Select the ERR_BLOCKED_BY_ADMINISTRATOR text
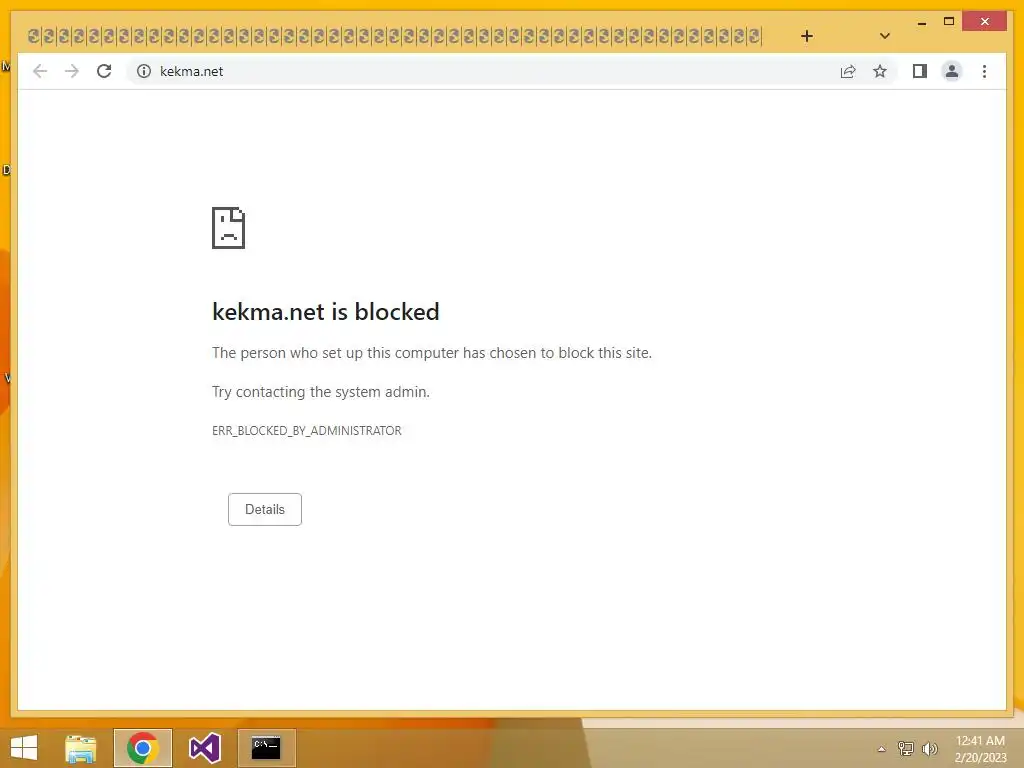Screen dimensions: 1024x768 (307, 430)
